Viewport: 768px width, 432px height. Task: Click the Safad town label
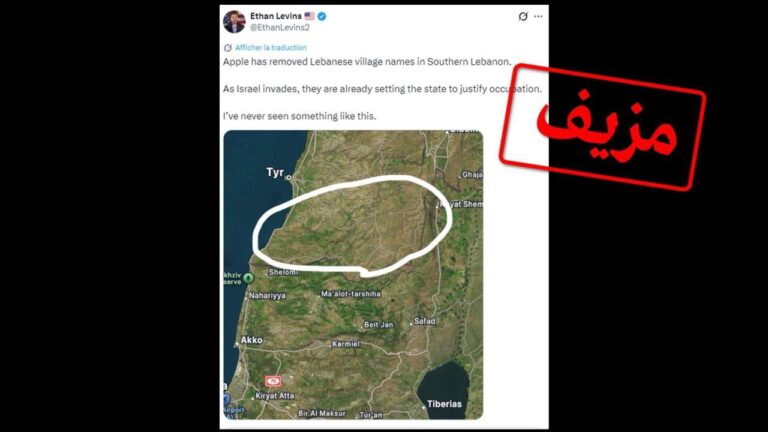tap(425, 321)
